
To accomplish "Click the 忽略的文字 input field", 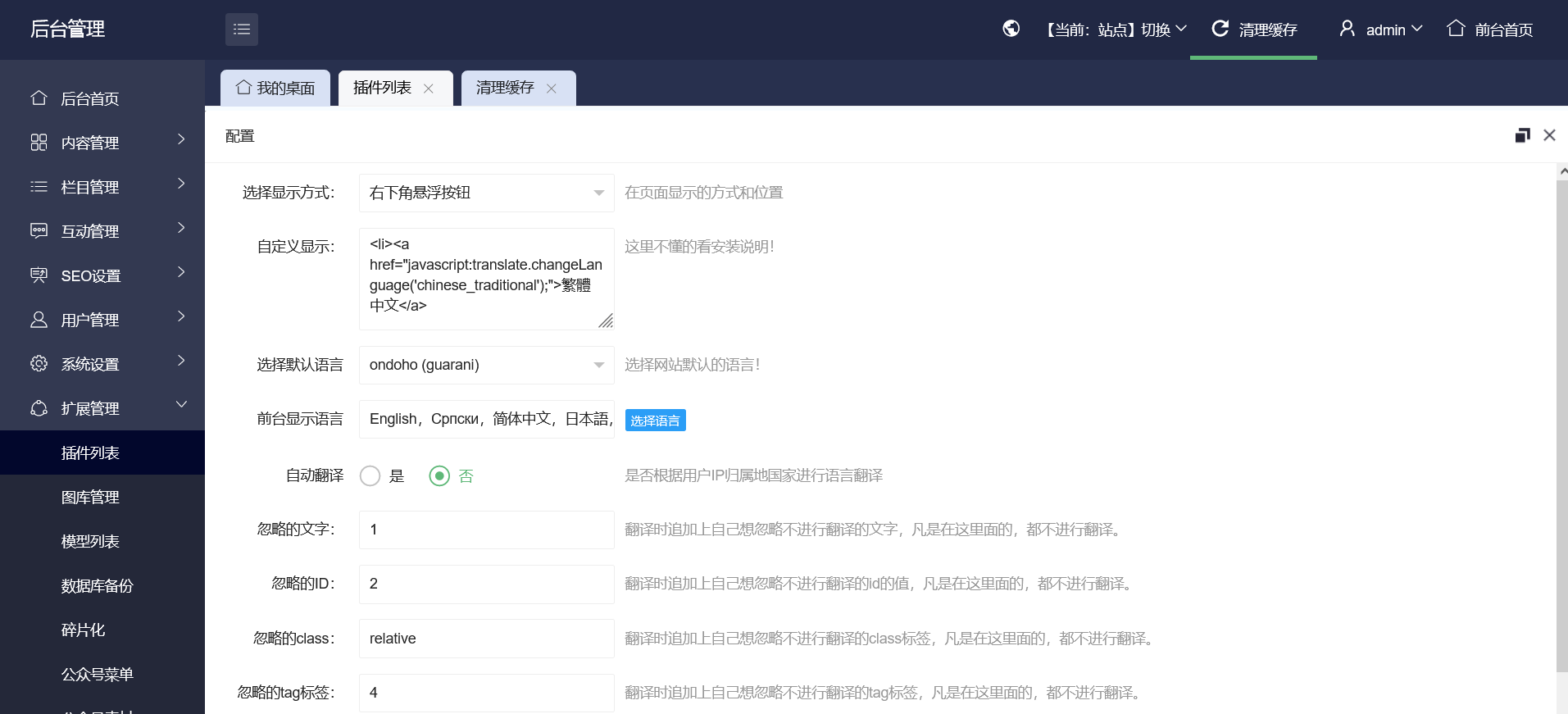I will click(487, 530).
